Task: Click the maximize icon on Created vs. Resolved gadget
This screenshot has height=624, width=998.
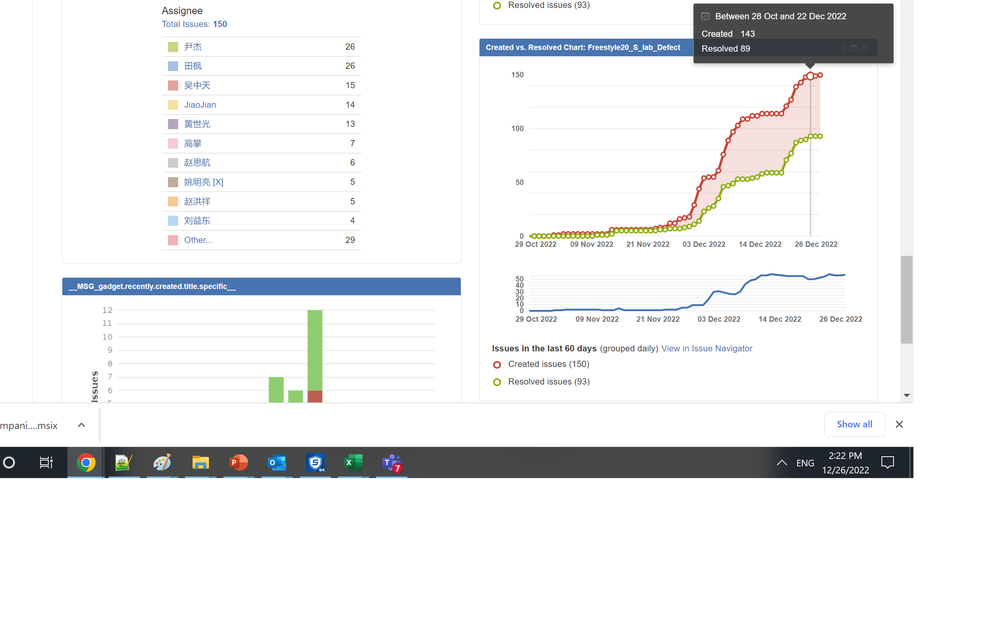Action: pyautogui.click(x=854, y=48)
